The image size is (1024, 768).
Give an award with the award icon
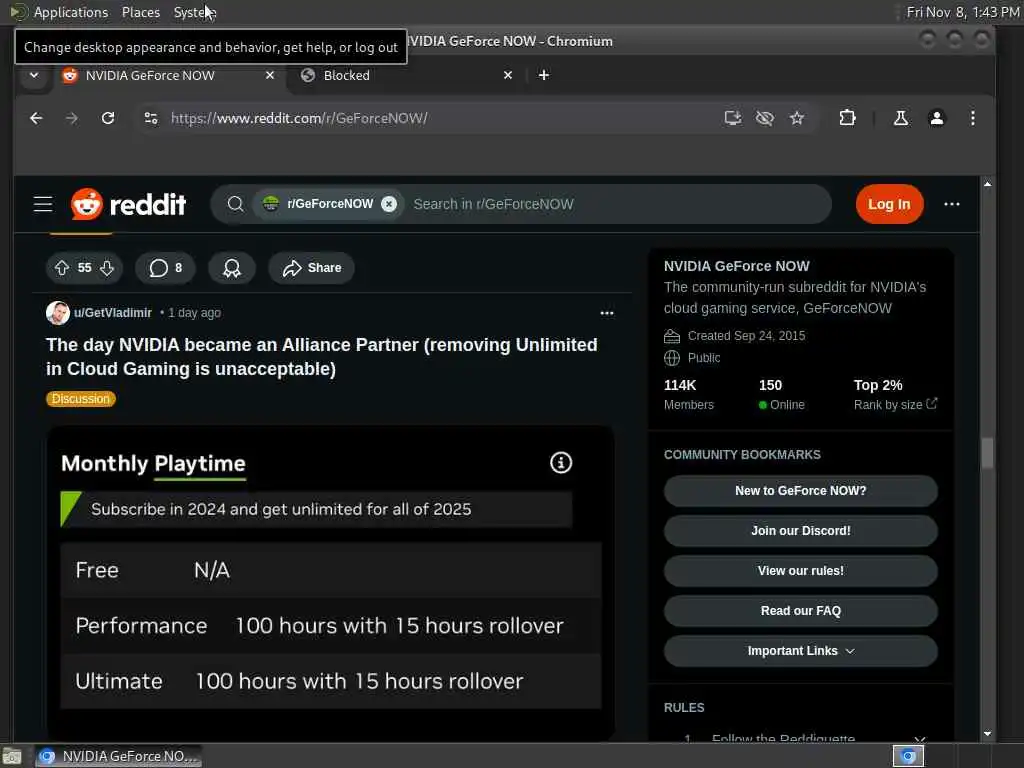[x=232, y=268]
